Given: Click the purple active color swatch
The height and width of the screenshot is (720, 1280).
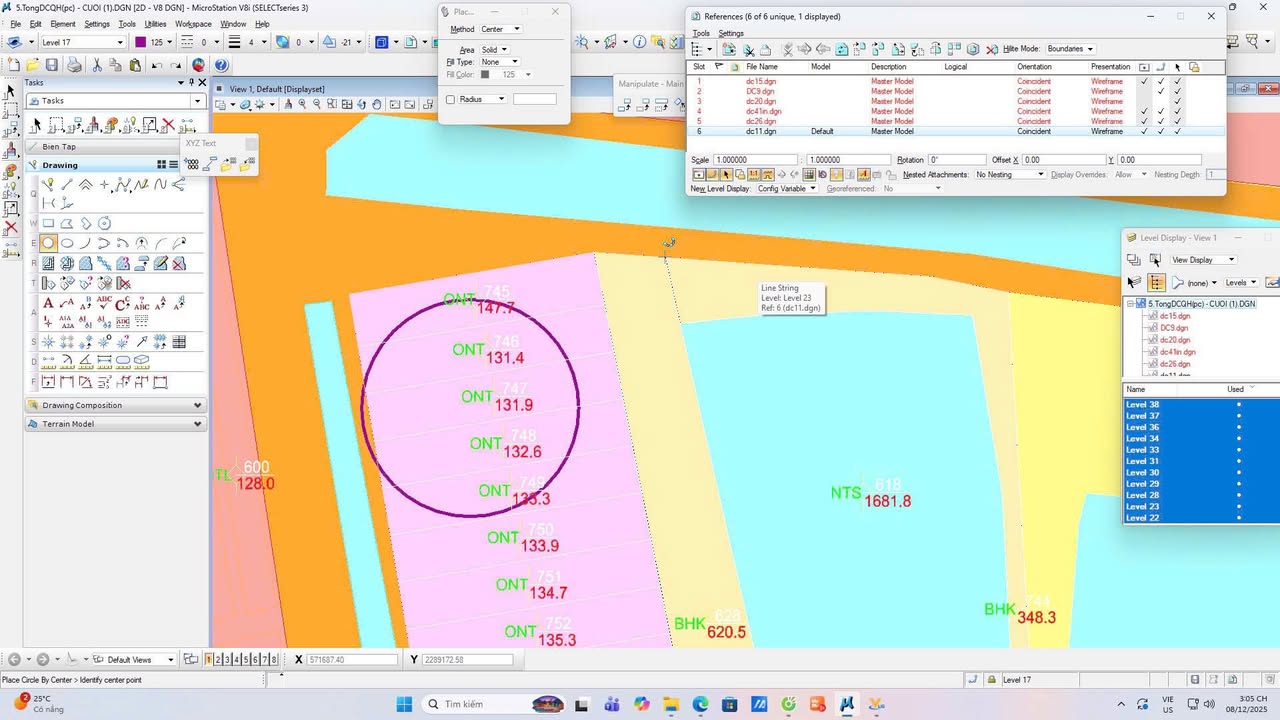Looking at the screenshot, I should [141, 42].
